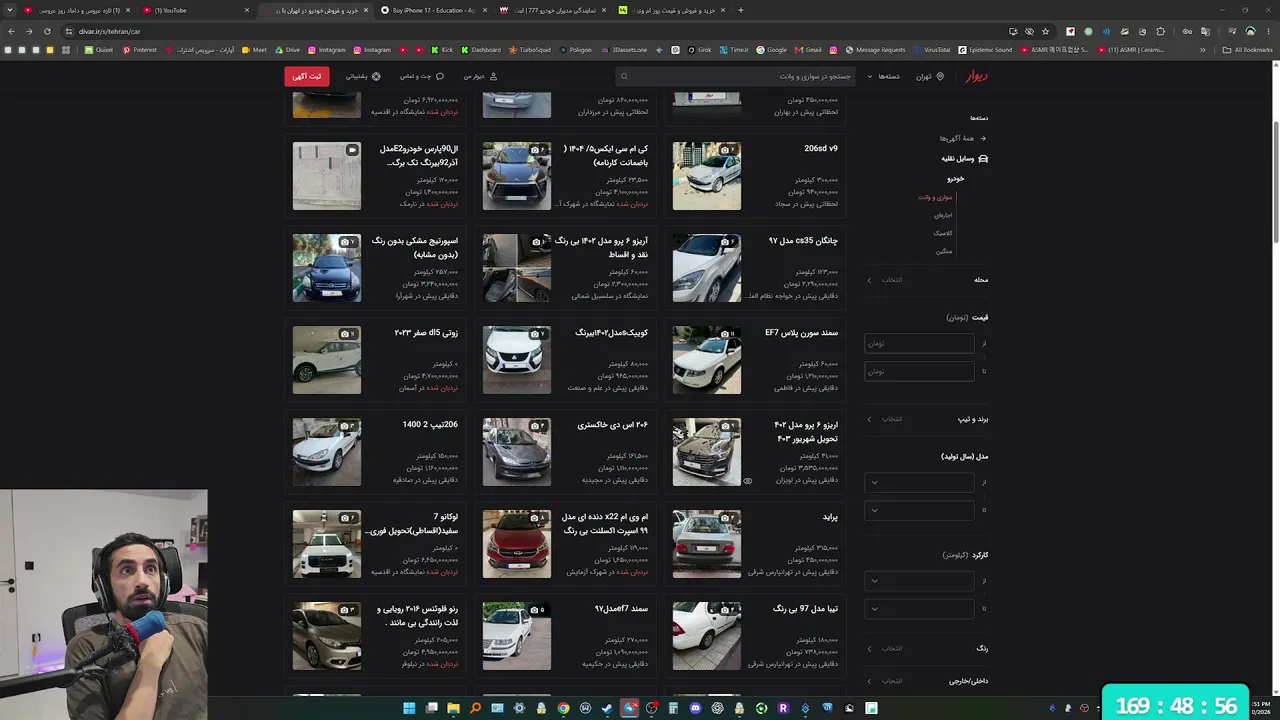
Task: Reload the current page
Action: tap(49, 31)
